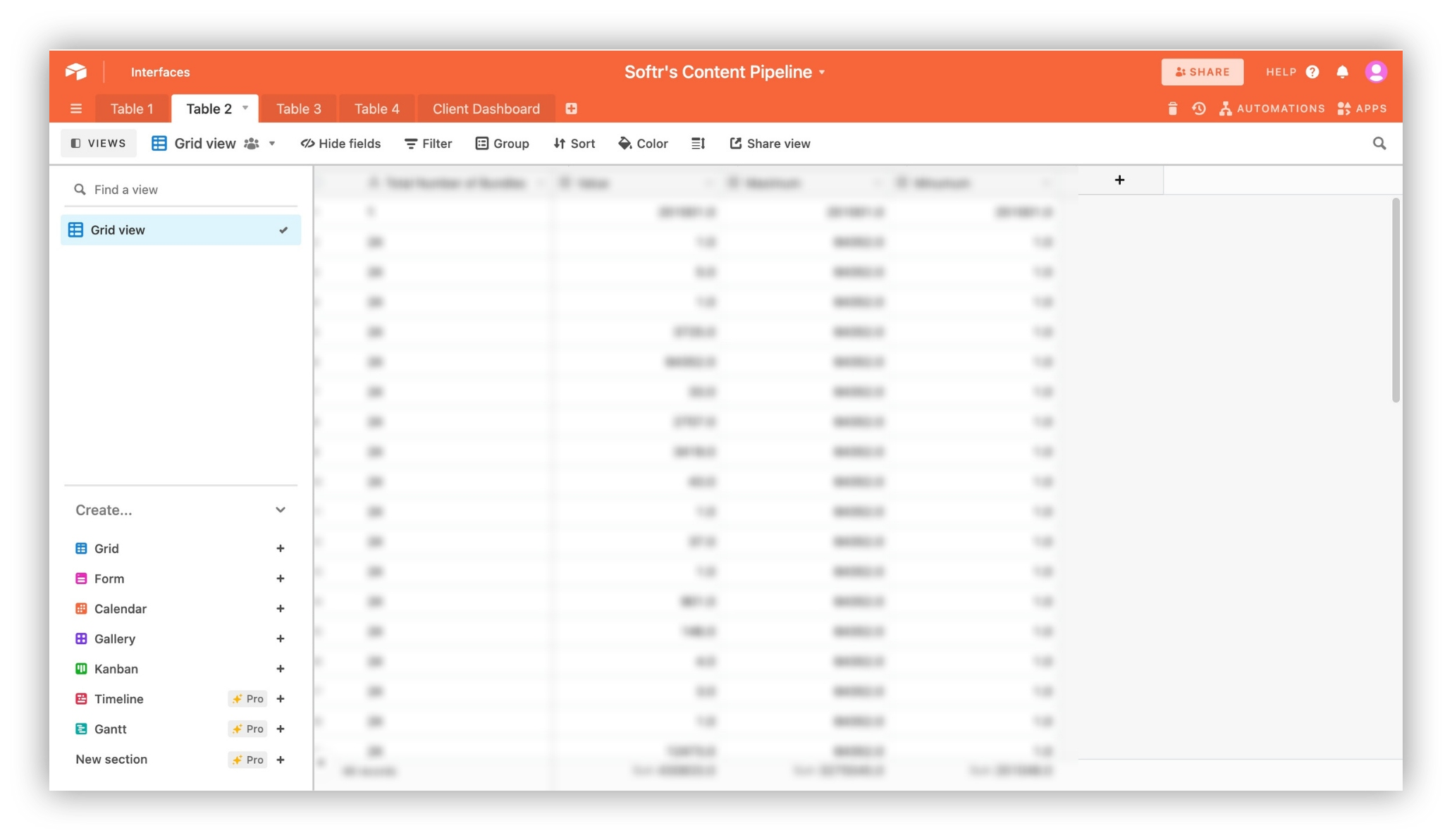The height and width of the screenshot is (840, 1452).
Task: Adjust row height icon
Action: [x=699, y=144]
